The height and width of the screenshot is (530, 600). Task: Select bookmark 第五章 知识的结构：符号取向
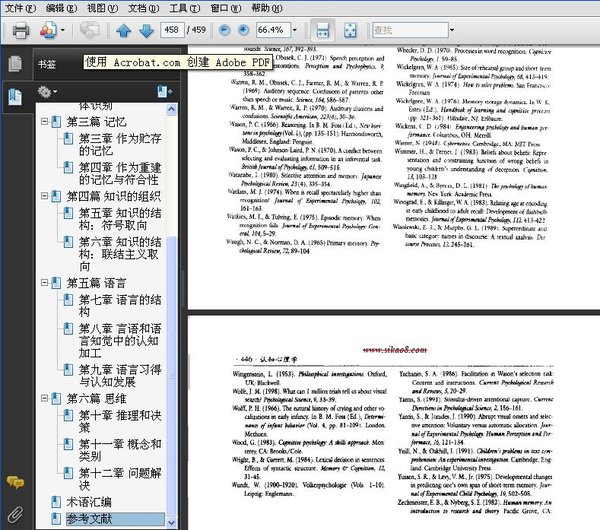(120, 219)
